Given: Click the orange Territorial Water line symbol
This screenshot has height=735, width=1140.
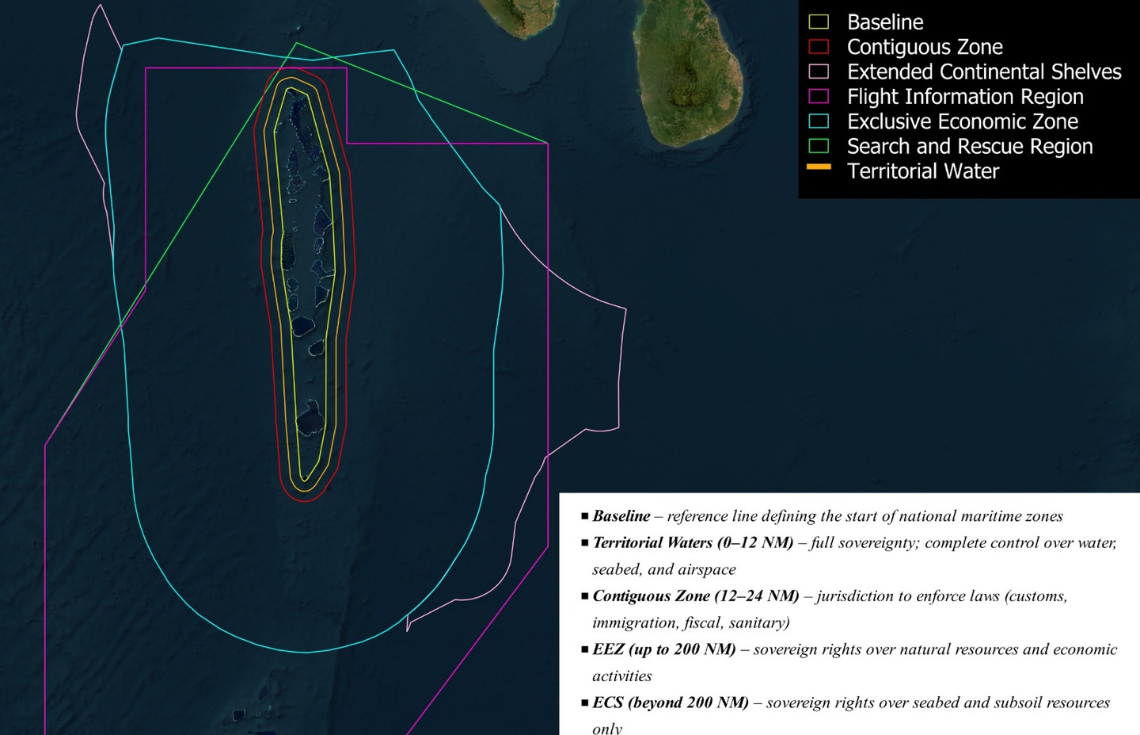Looking at the screenshot, I should pos(818,167).
